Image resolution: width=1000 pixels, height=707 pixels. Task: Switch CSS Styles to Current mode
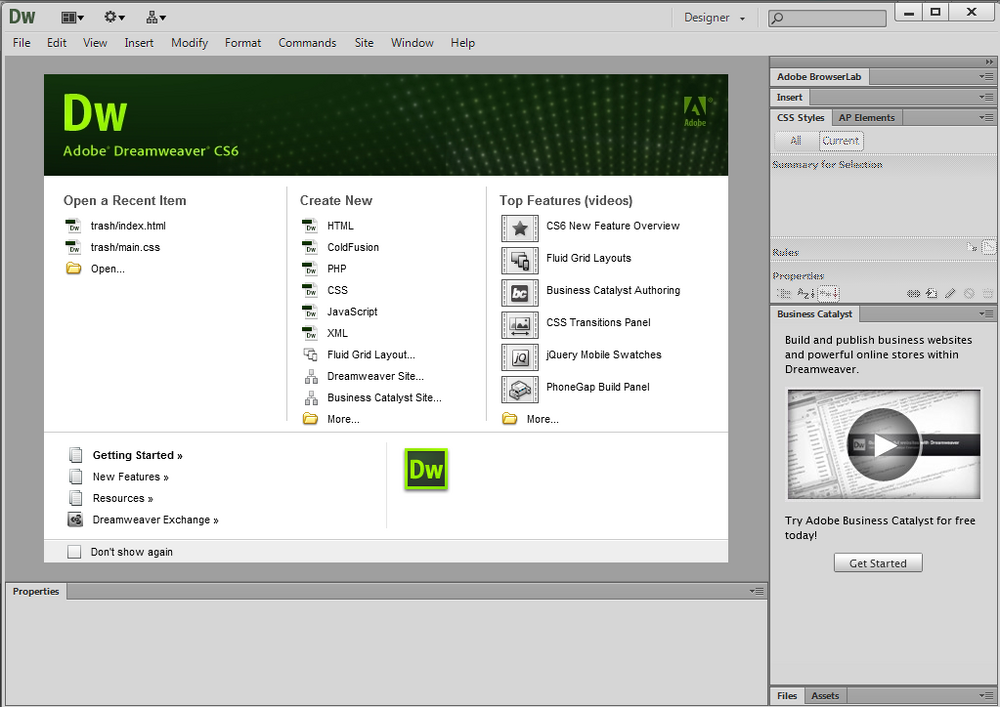(841, 140)
